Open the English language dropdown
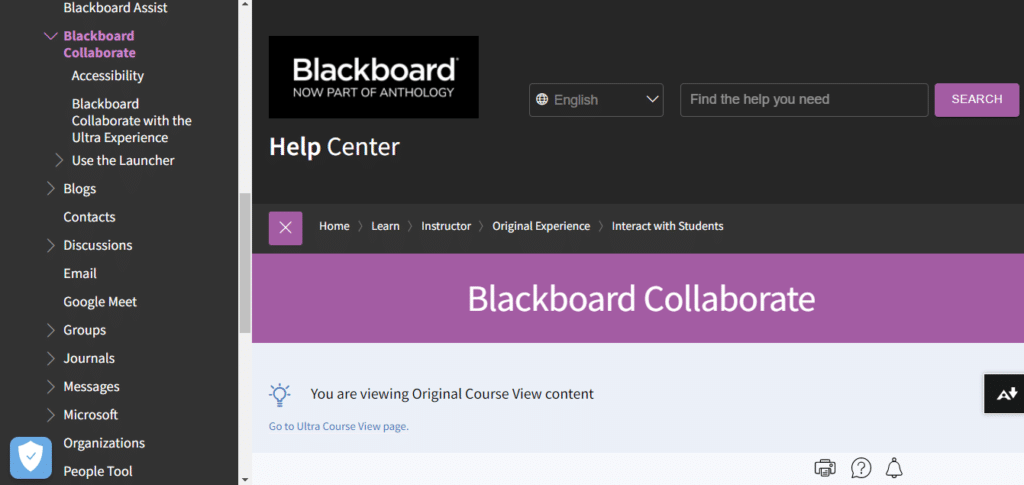 point(596,100)
